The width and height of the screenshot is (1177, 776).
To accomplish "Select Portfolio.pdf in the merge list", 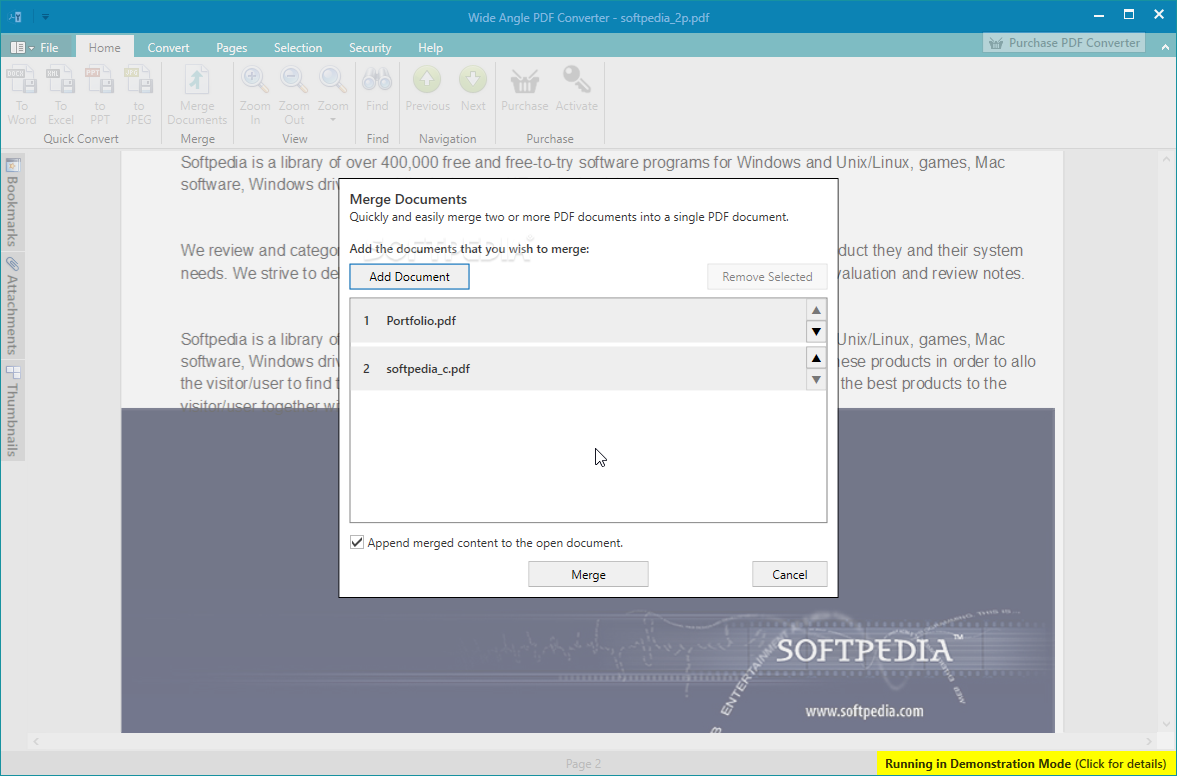I will click(x=578, y=320).
